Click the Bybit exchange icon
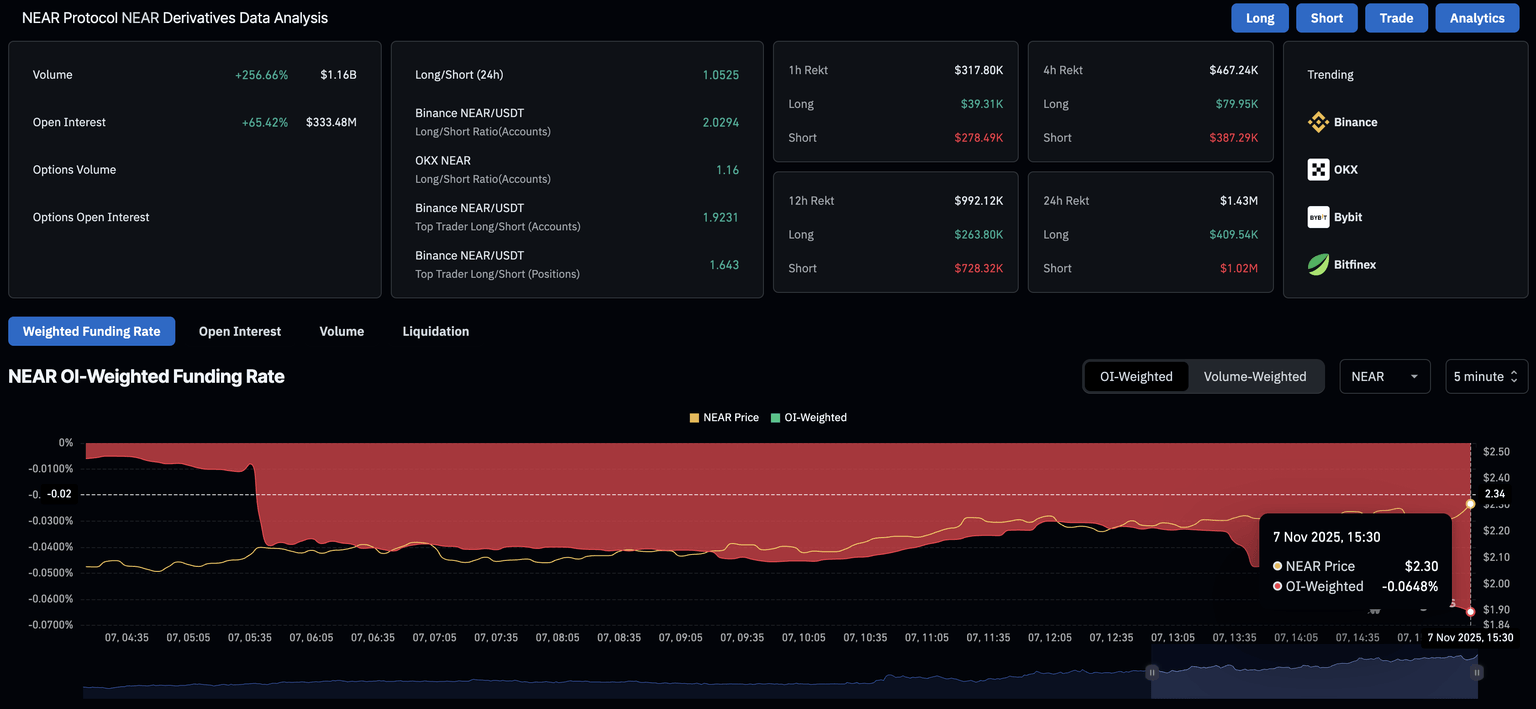The height and width of the screenshot is (709, 1536). 1318,217
